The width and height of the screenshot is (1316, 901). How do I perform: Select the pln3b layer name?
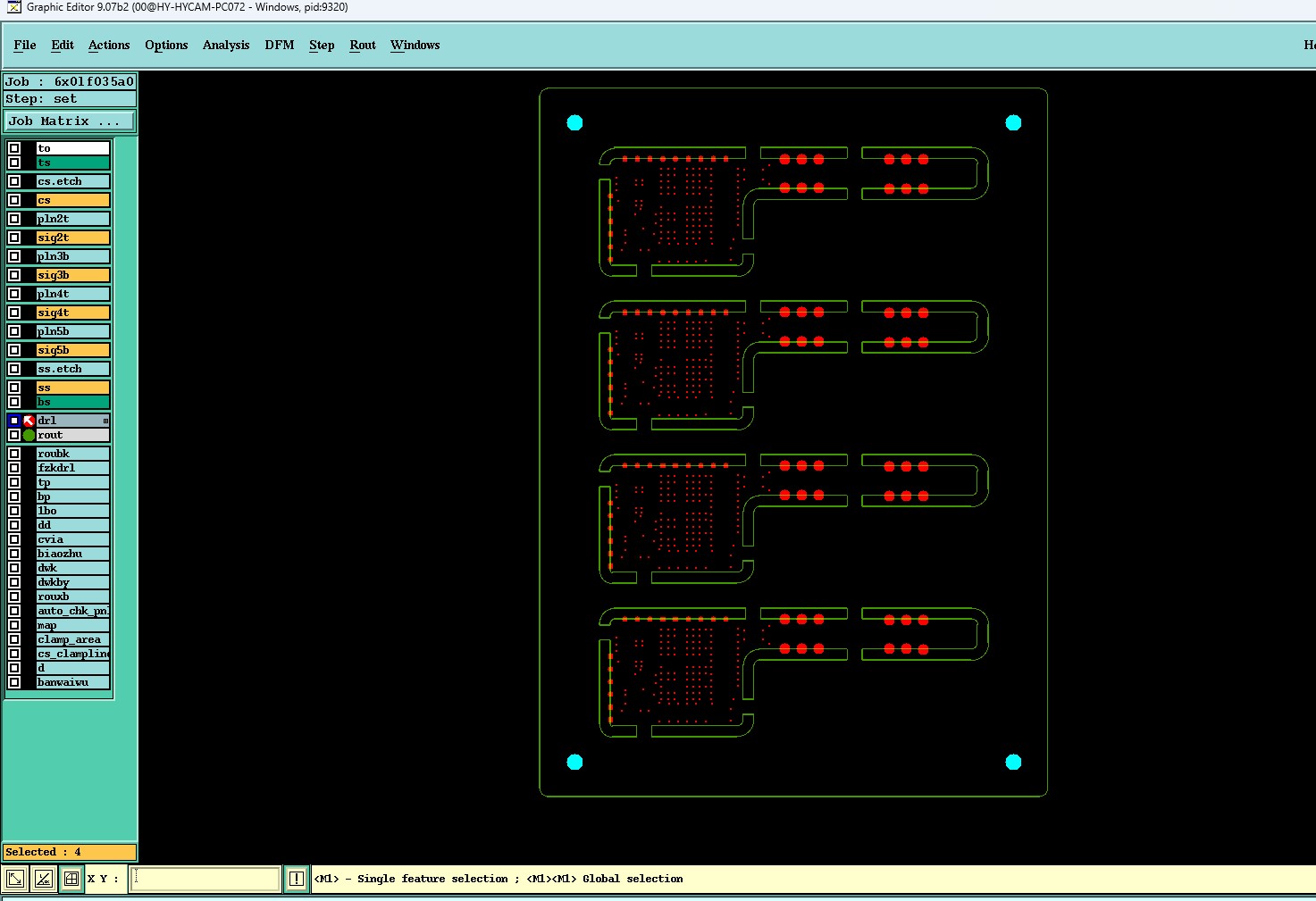click(73, 256)
